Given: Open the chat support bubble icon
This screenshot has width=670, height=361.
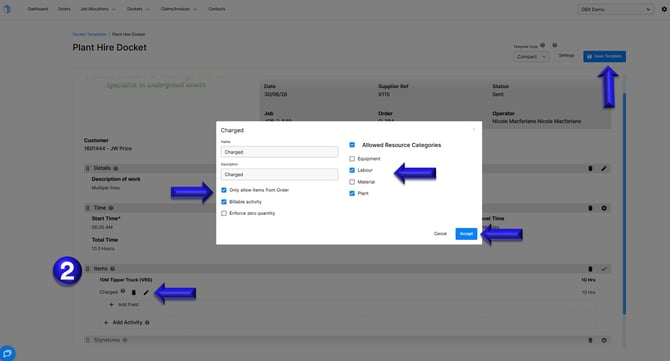Looking at the screenshot, I should click(7, 353).
